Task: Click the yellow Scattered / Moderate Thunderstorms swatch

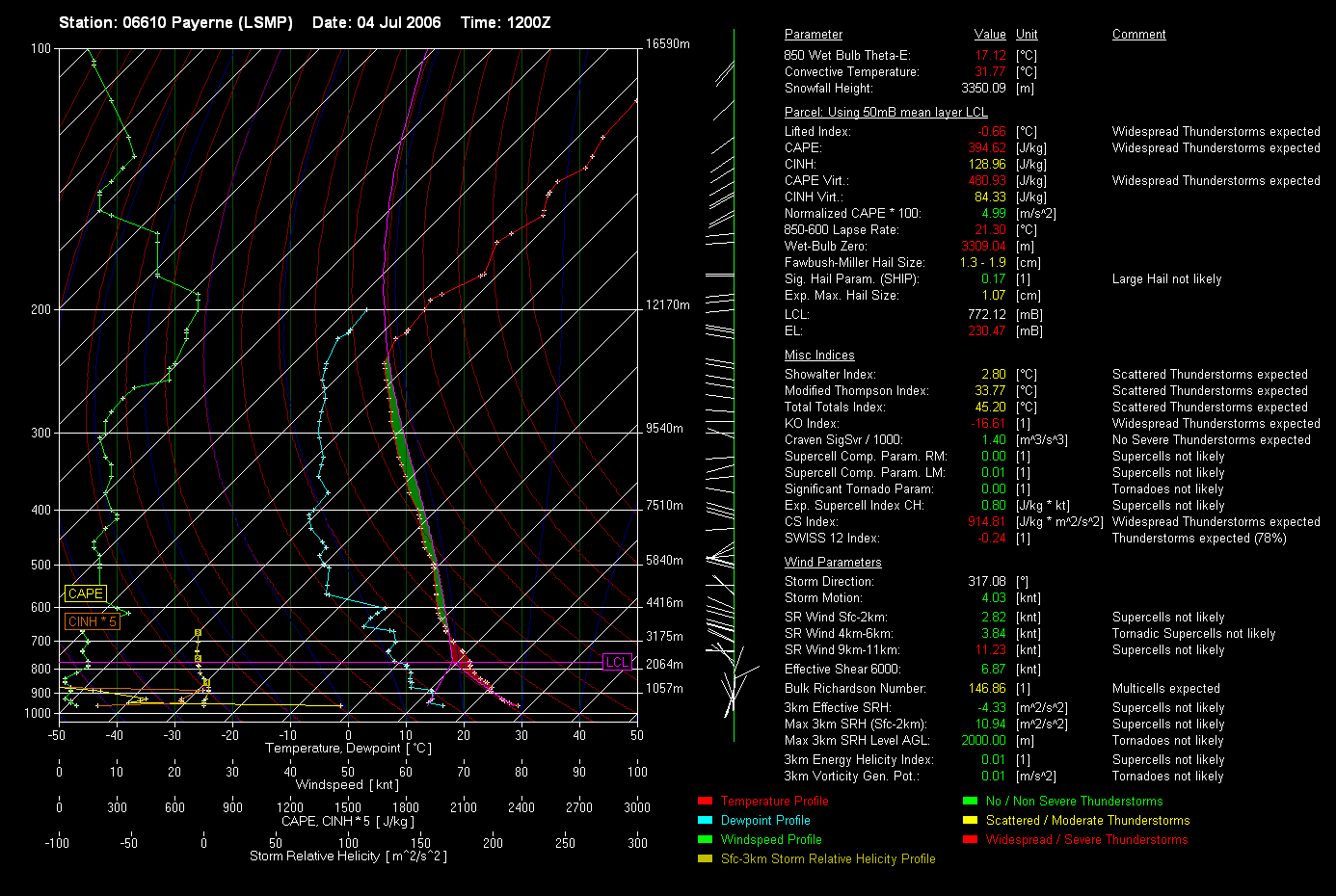Action: click(970, 821)
